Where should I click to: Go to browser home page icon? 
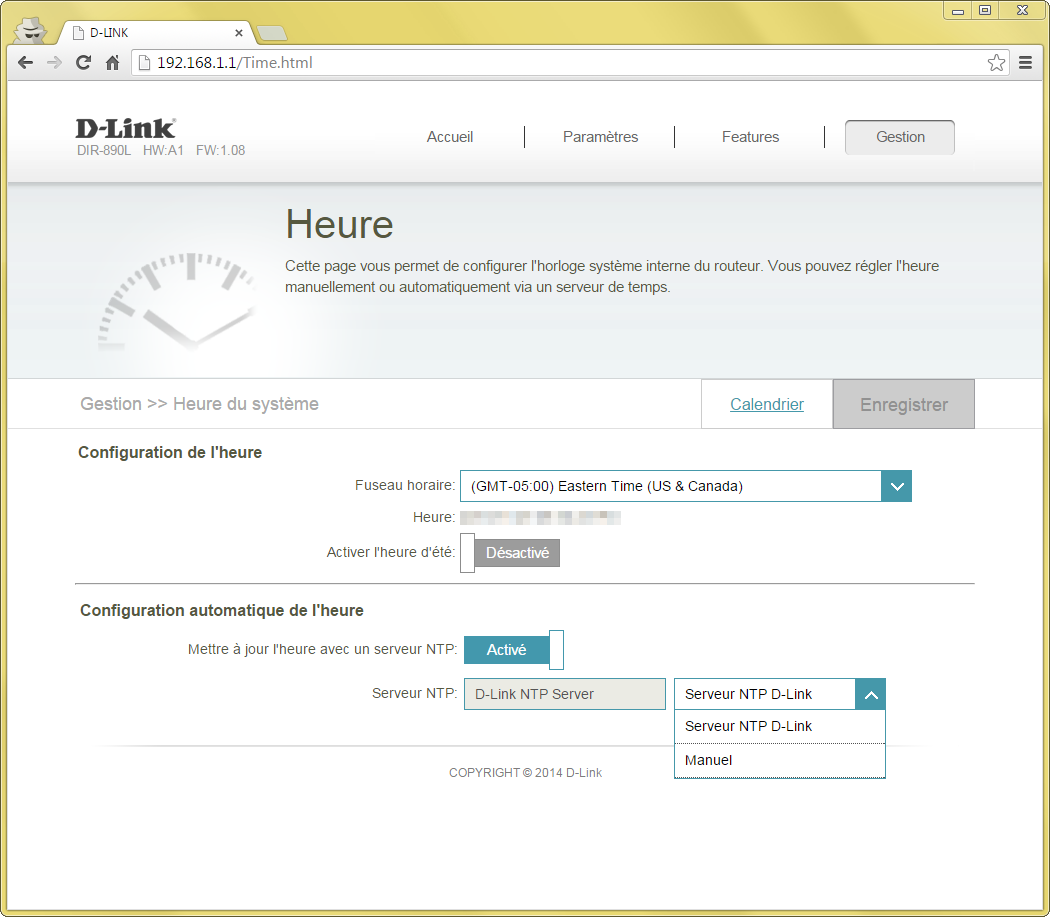pyautogui.click(x=113, y=62)
